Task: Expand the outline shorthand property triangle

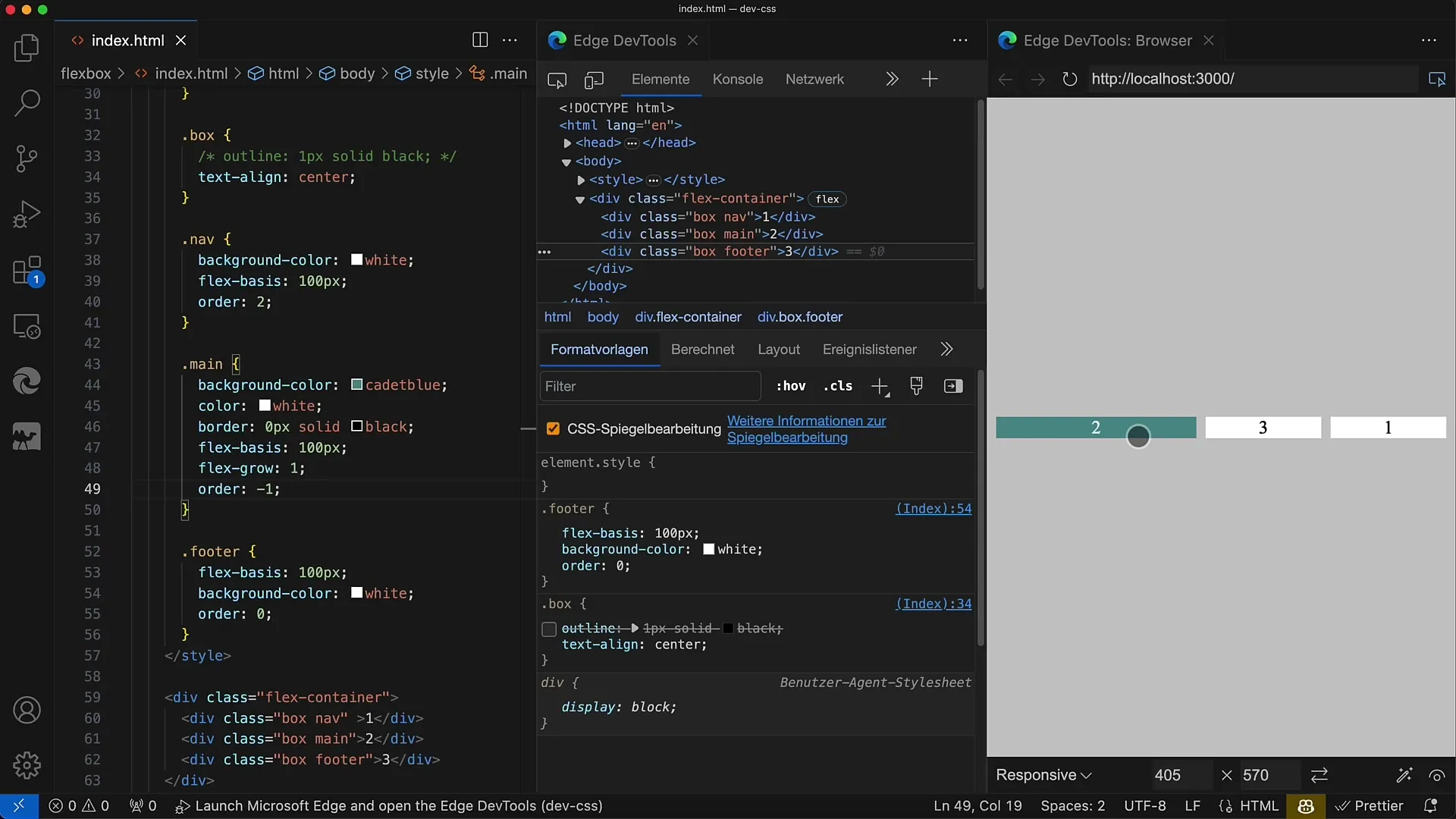Action: pyautogui.click(x=635, y=628)
